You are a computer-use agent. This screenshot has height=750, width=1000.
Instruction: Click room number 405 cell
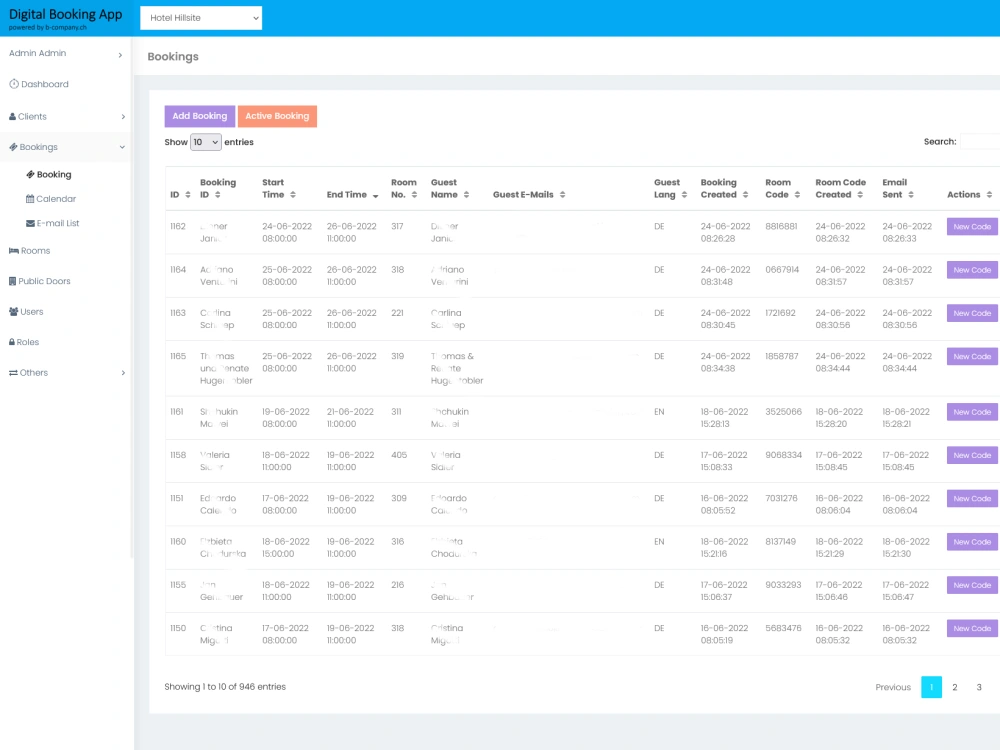(399, 455)
